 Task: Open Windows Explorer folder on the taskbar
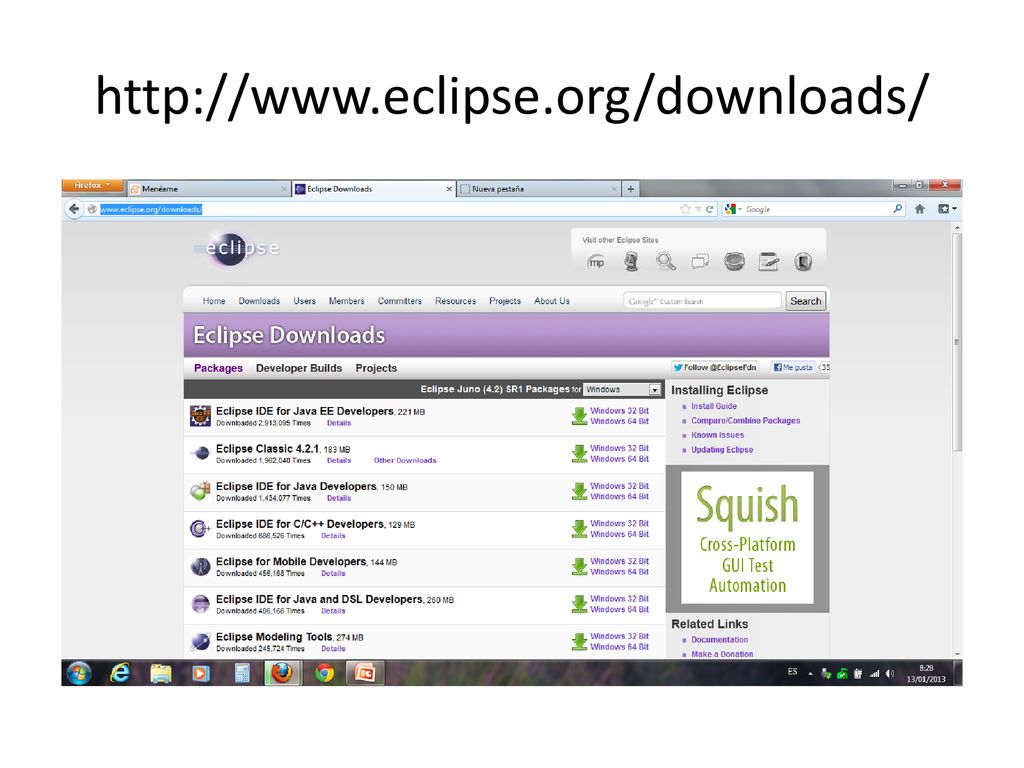click(161, 673)
